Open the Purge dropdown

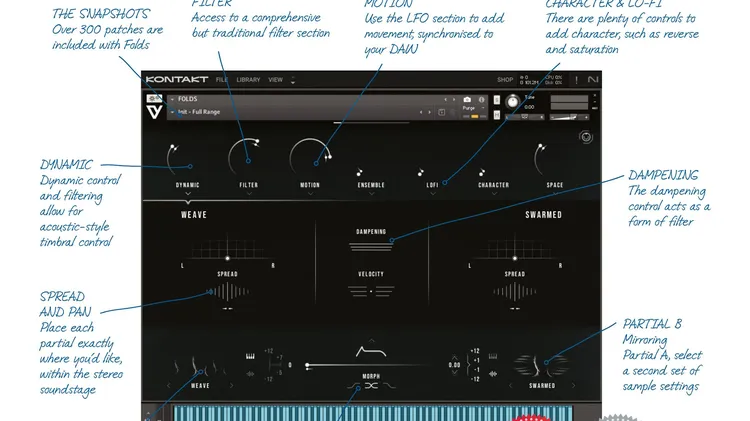click(x=474, y=108)
